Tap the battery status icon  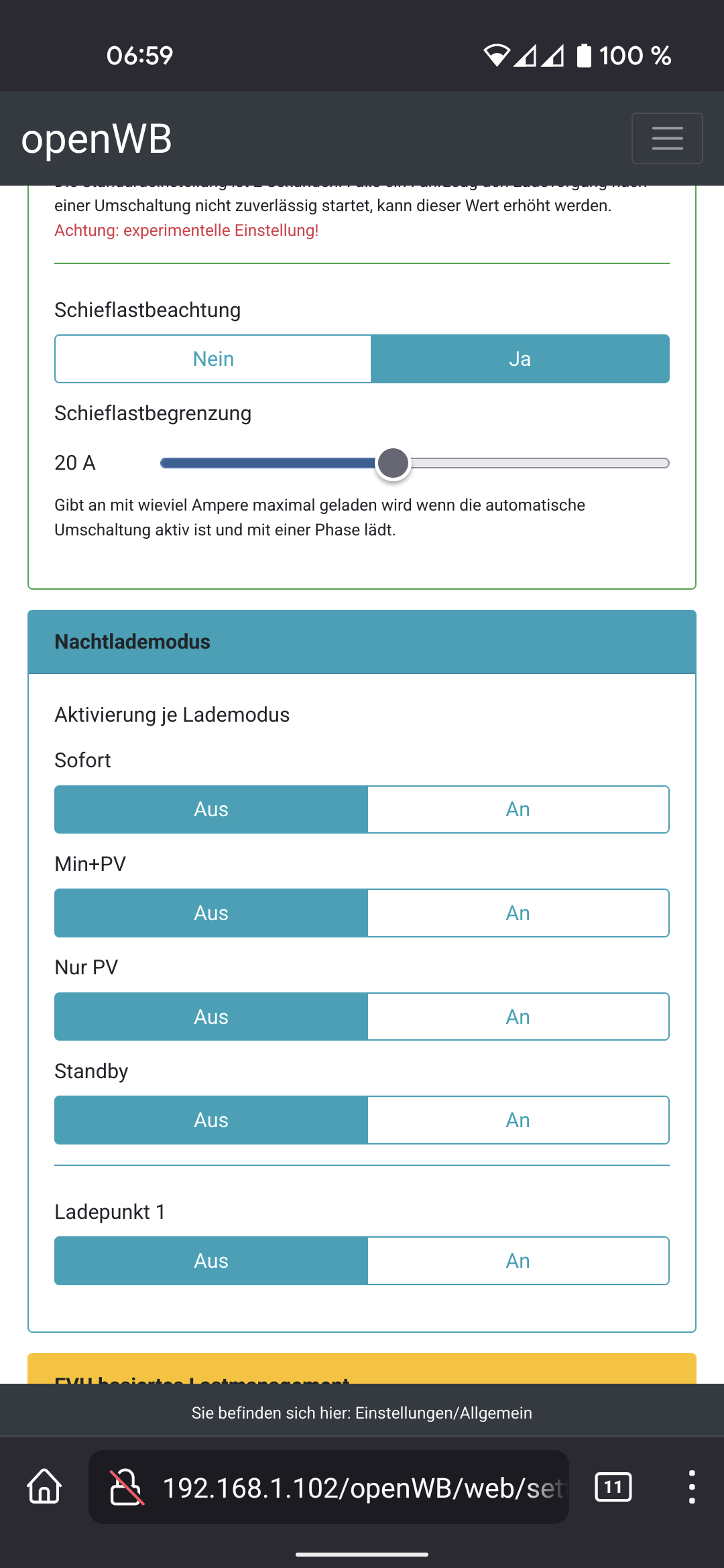point(585,56)
